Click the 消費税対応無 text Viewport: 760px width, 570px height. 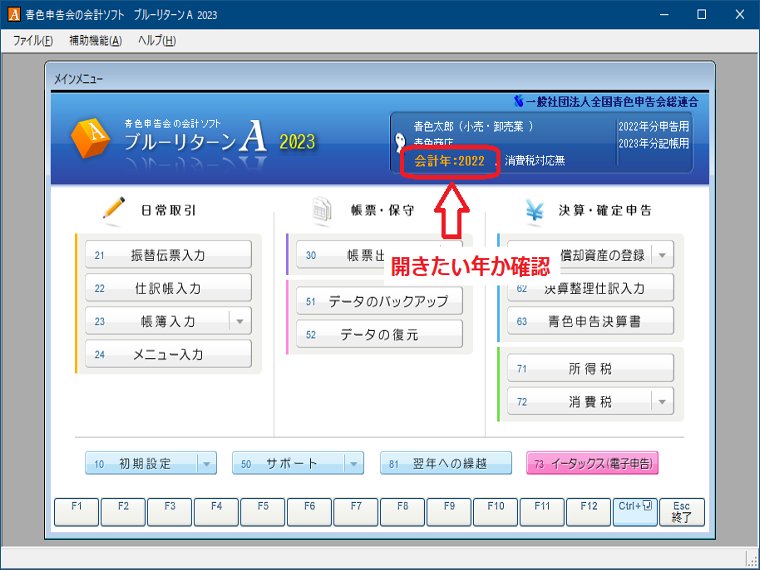(535, 161)
